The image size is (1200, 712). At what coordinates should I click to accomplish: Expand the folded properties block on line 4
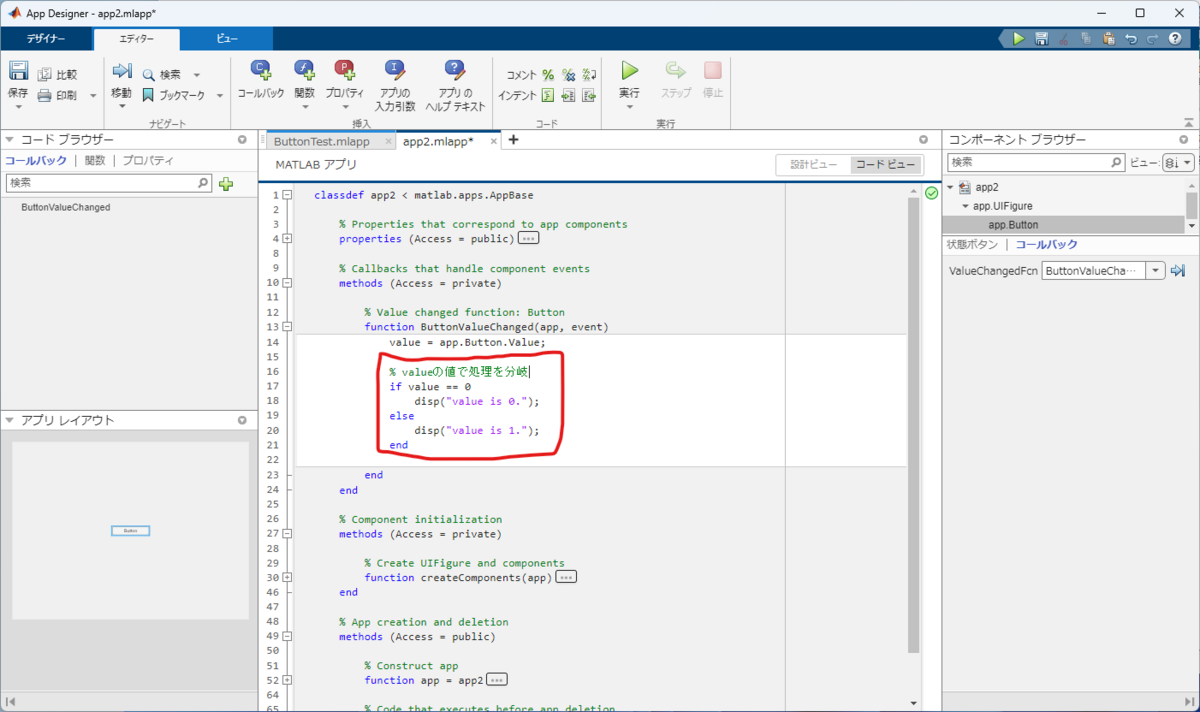tap(288, 239)
